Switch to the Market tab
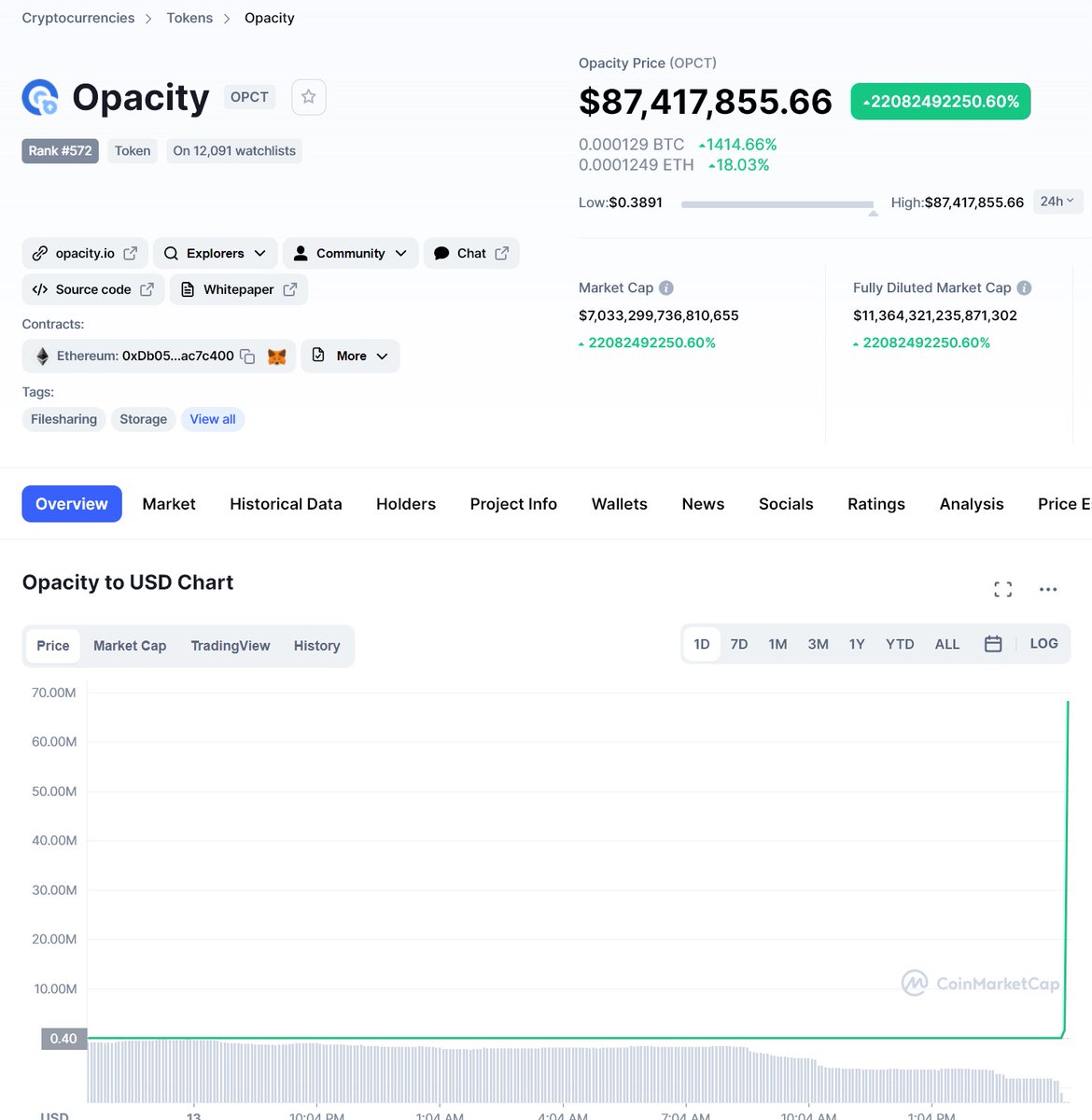Viewport: 1092px width, 1120px height. click(169, 504)
